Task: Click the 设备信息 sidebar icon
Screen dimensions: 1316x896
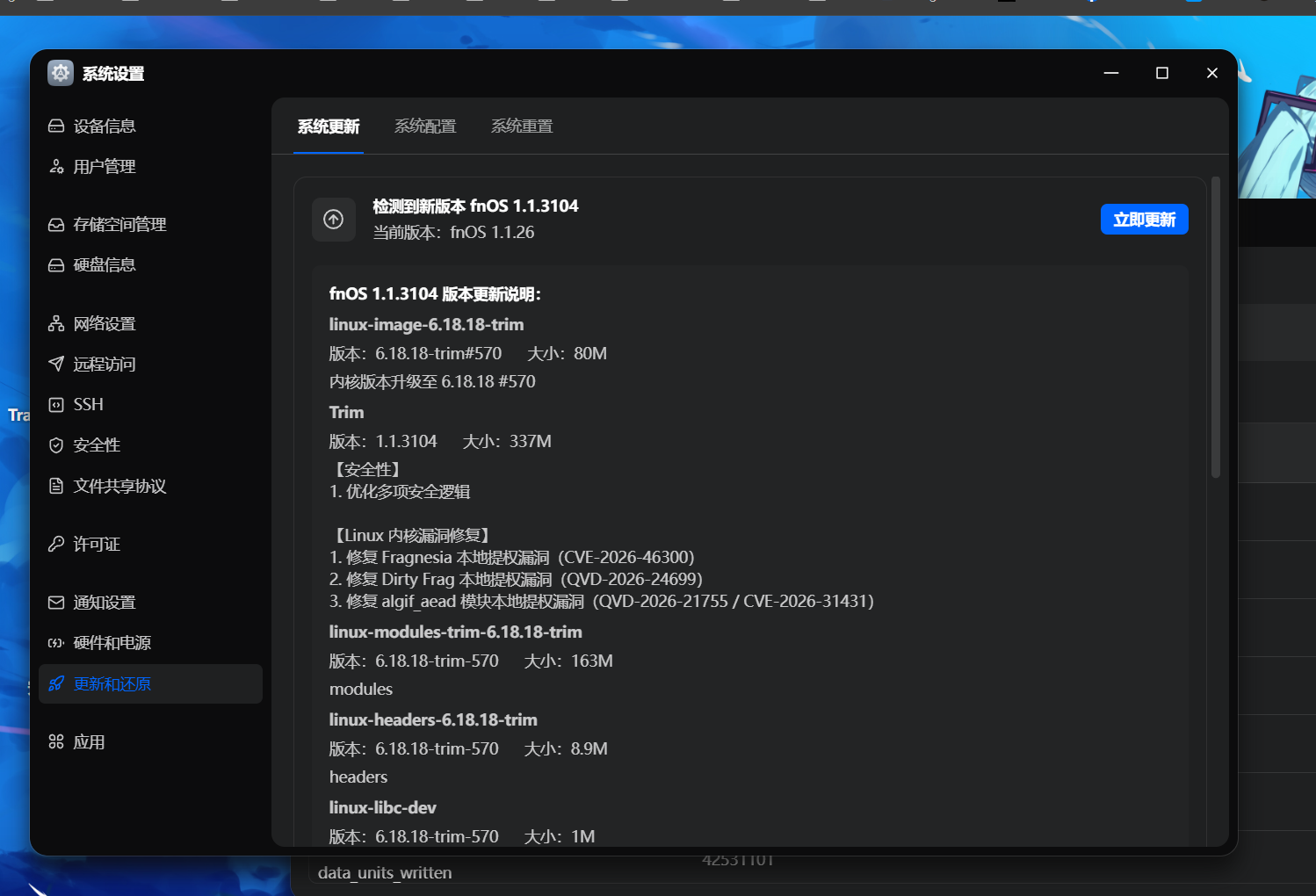Action: tap(56, 126)
